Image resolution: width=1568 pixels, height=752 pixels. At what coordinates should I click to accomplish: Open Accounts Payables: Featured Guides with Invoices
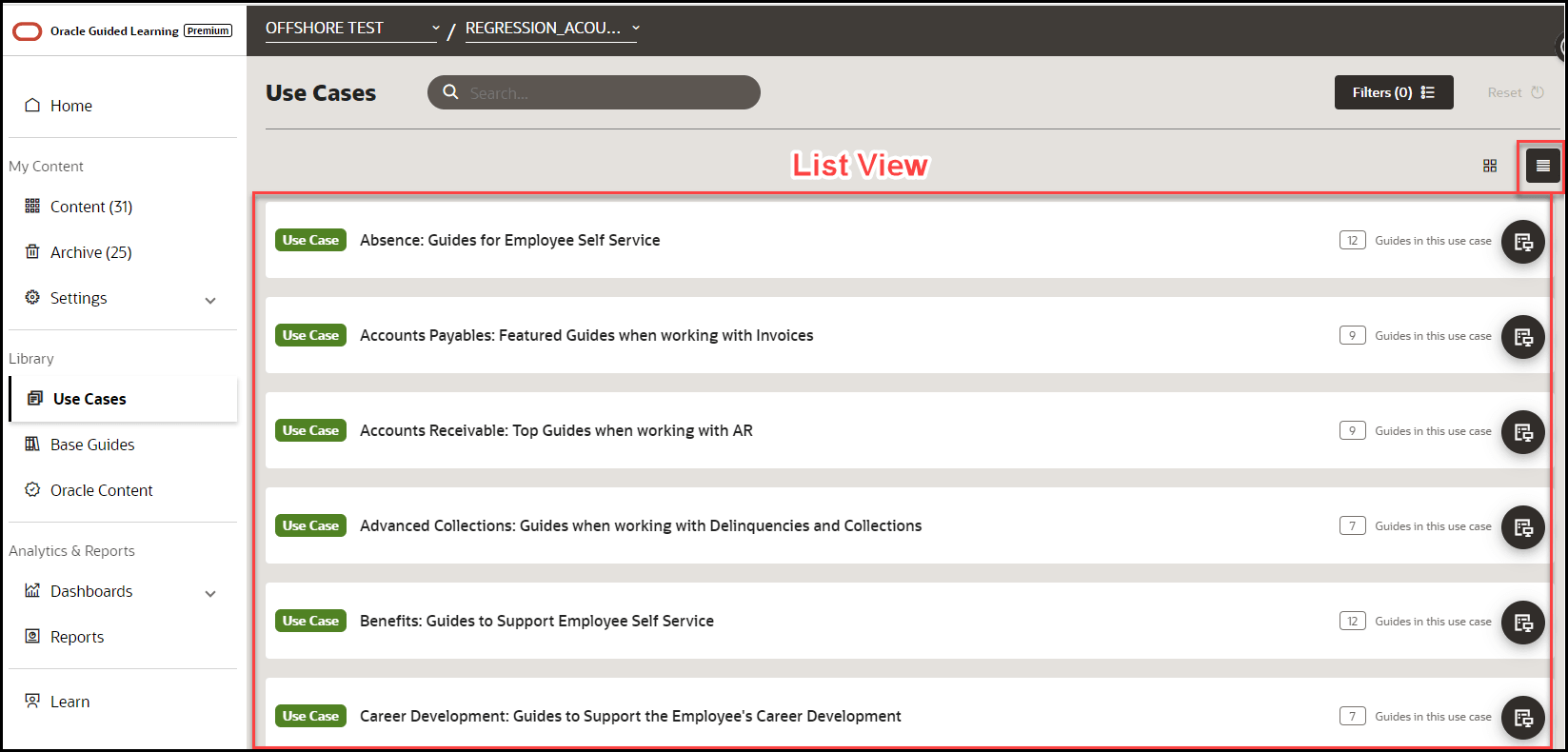point(586,335)
